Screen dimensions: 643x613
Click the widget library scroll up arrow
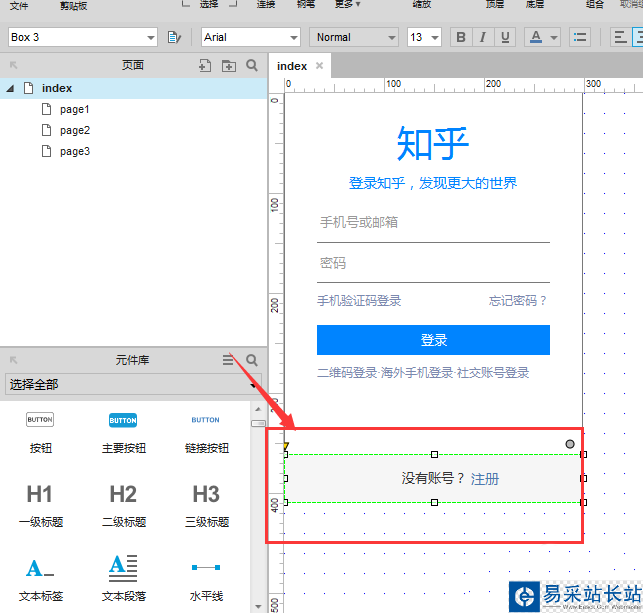[258, 409]
